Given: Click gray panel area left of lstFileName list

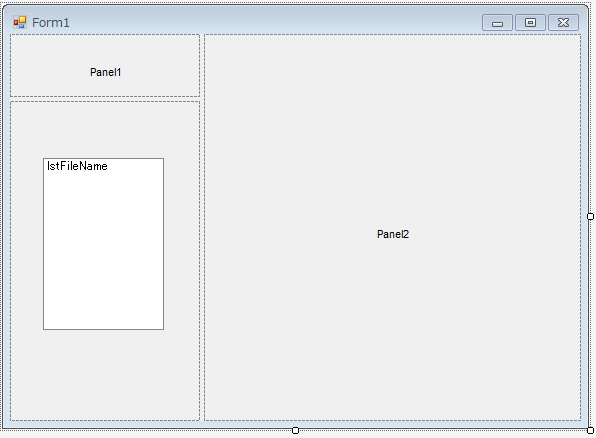Looking at the screenshot, I should point(27,243).
